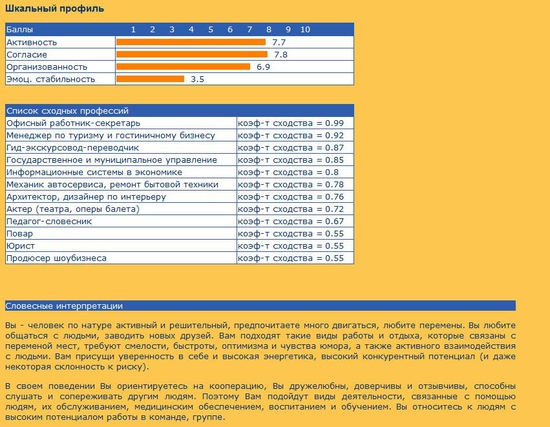Click the Словесные интерпретации header bar

click(x=260, y=306)
